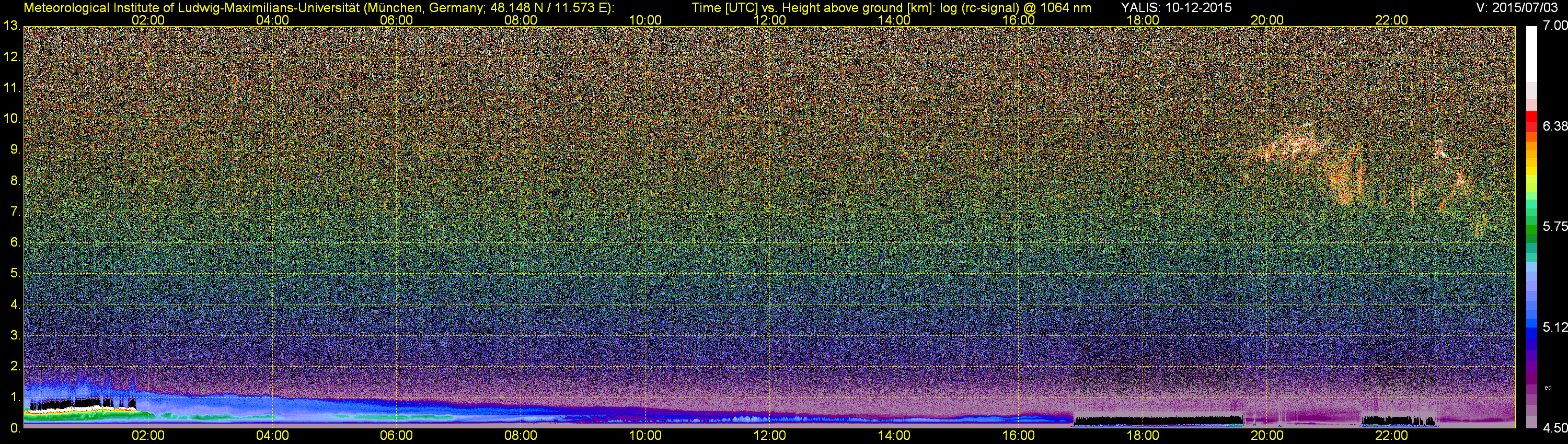This screenshot has height=444, width=1568.
Task: Click the black signal band between 17:00 and 19:30
Action: click(1158, 420)
